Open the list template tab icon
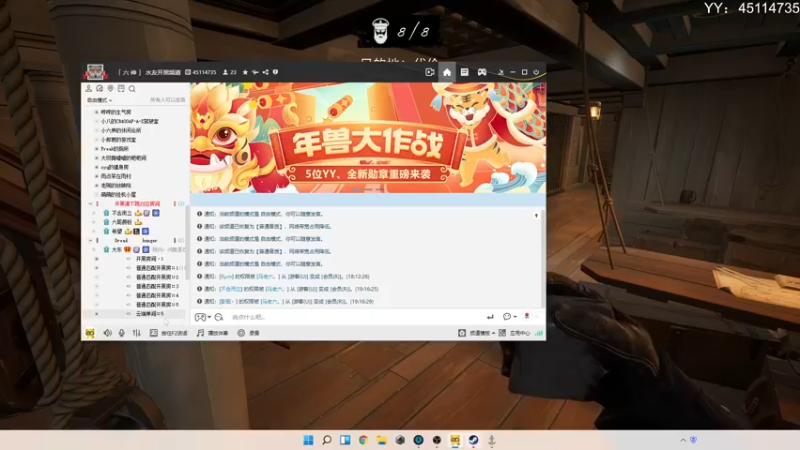The height and width of the screenshot is (450, 800). 464,72
